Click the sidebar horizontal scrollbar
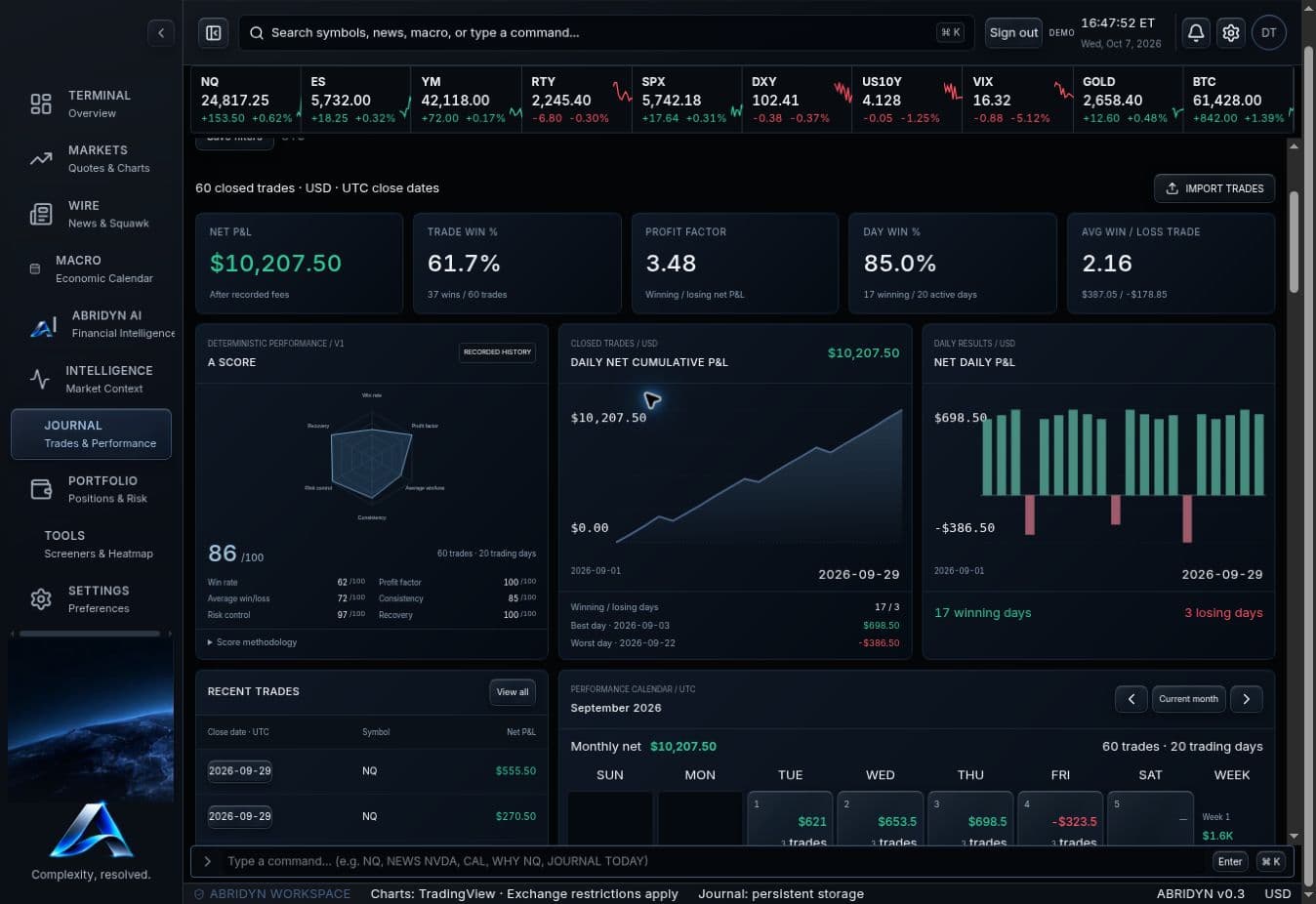The height and width of the screenshot is (904, 1316). tap(90, 634)
